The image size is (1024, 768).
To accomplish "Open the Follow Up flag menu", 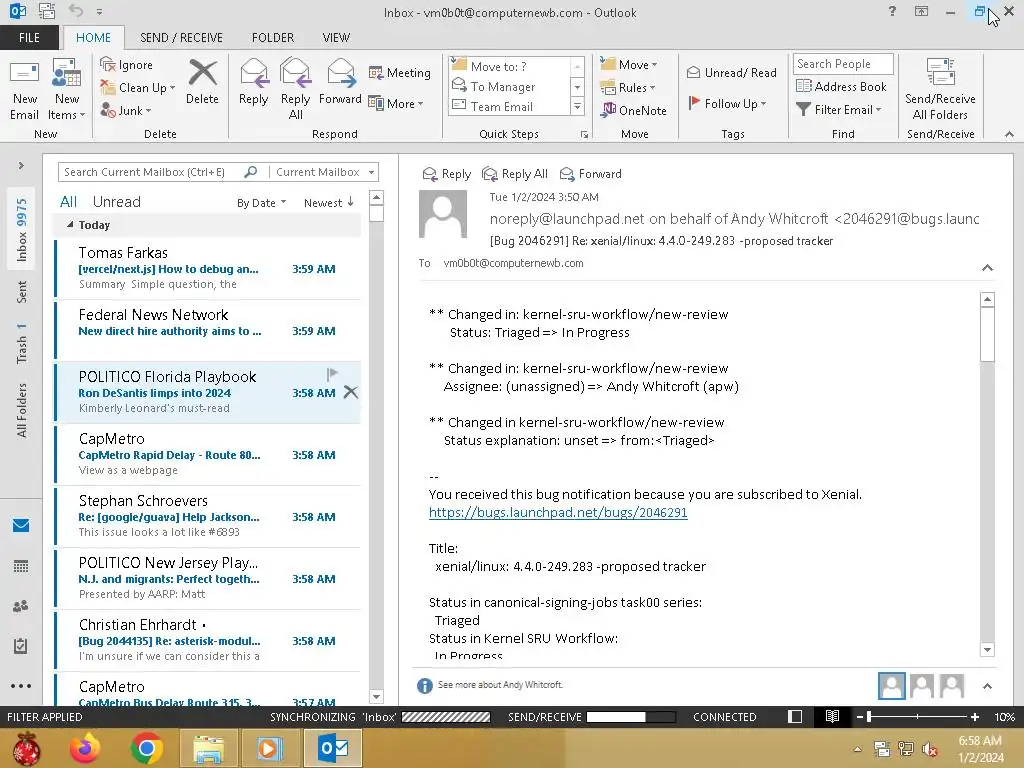I will (727, 103).
